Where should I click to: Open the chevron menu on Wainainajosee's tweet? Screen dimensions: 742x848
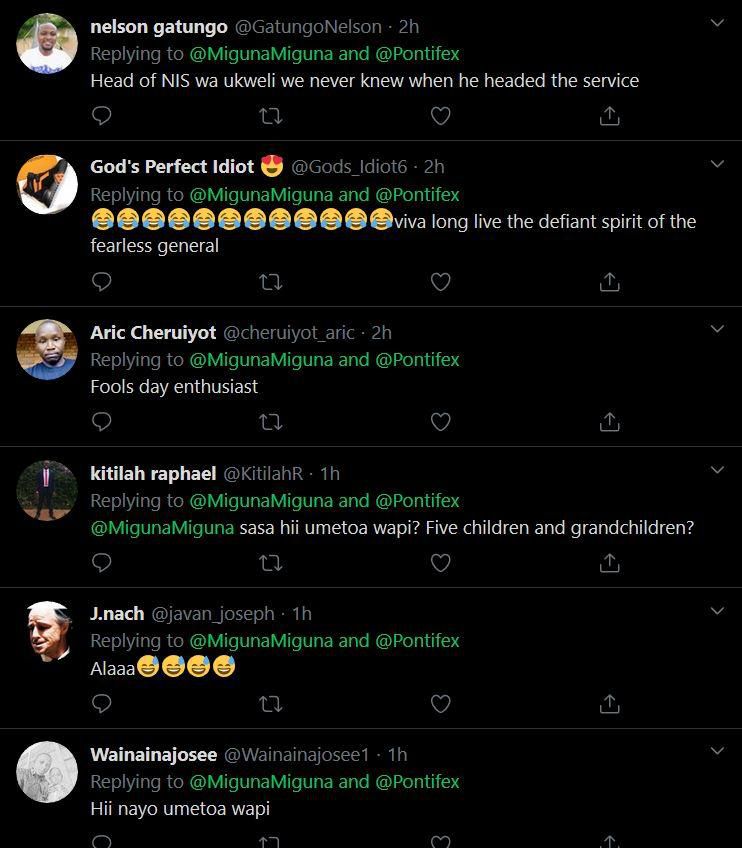[x=716, y=750]
